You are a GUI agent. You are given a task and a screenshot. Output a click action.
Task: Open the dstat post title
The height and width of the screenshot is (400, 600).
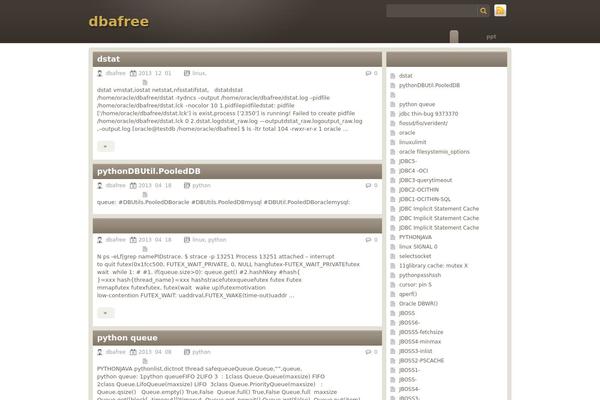point(108,59)
